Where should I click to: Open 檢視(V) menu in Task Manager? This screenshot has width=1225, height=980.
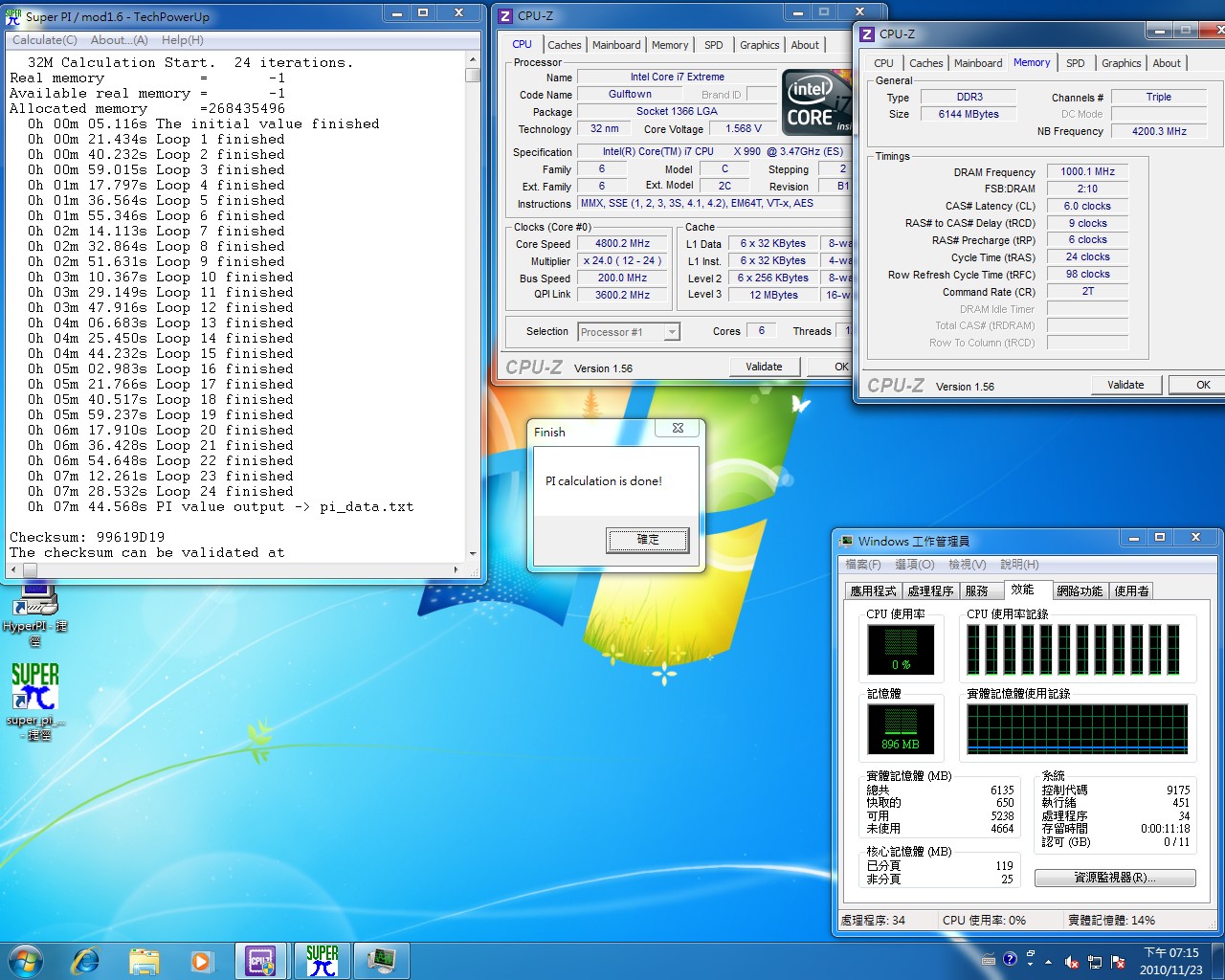[967, 565]
